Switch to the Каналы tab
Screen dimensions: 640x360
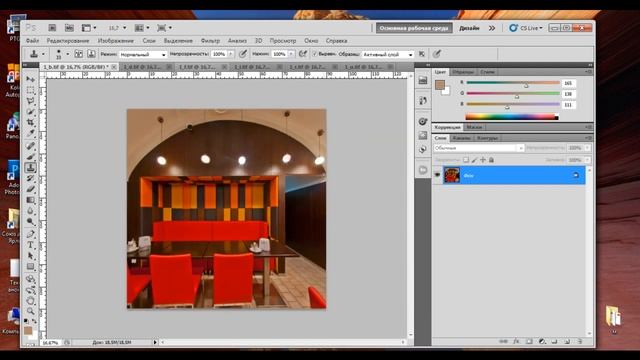pos(462,138)
